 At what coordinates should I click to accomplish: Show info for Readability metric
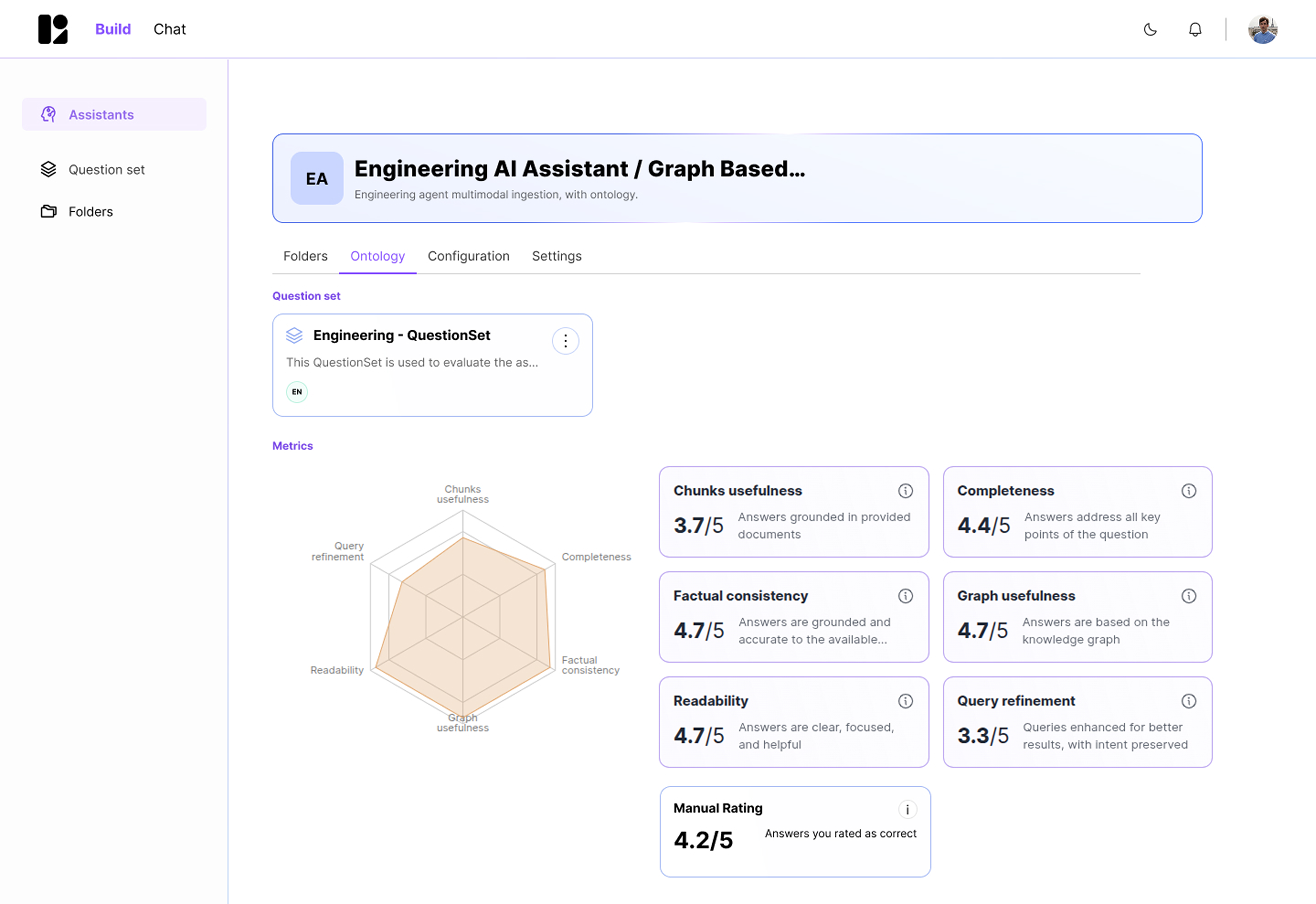point(905,701)
